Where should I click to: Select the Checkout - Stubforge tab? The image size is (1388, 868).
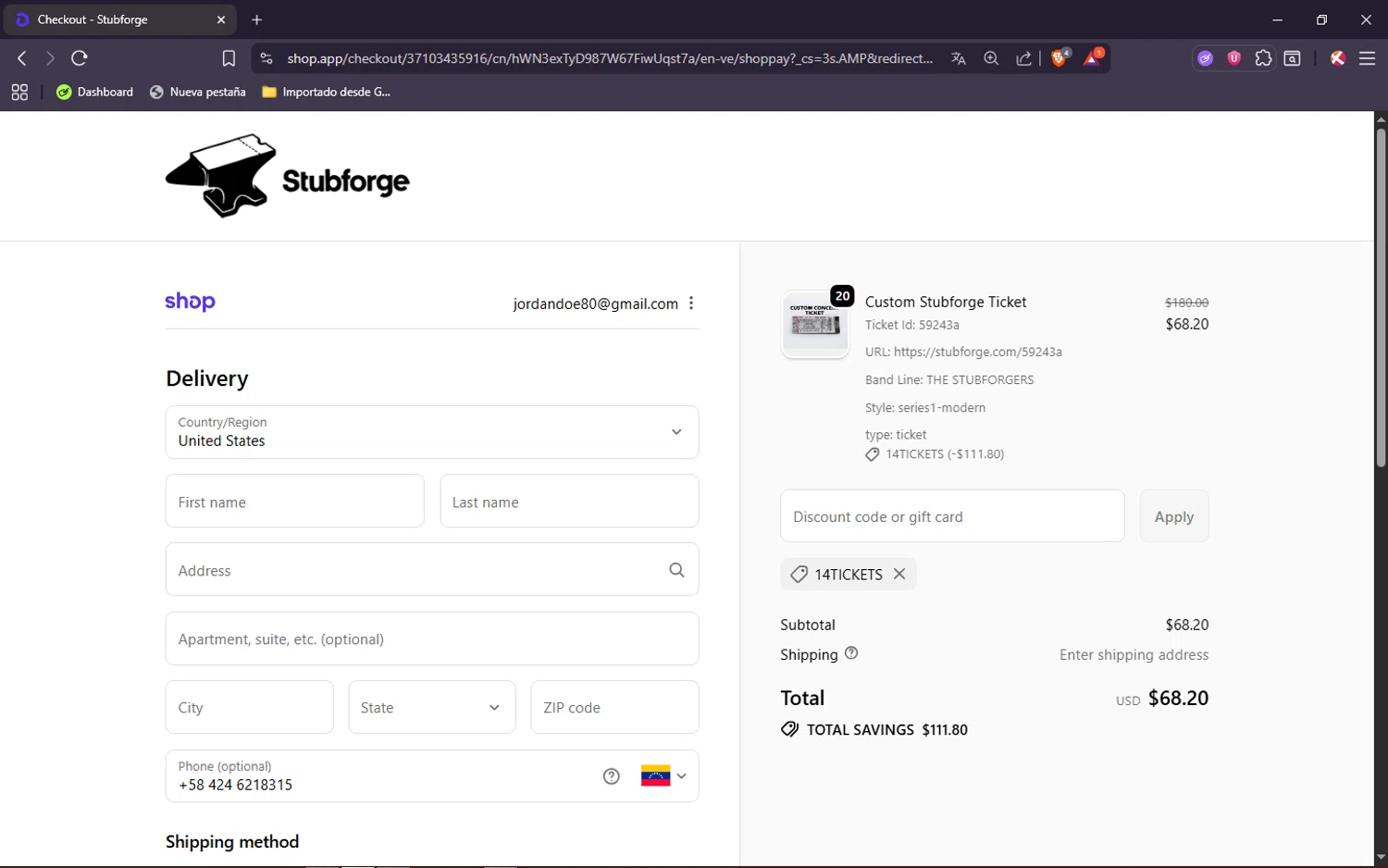(x=118, y=19)
